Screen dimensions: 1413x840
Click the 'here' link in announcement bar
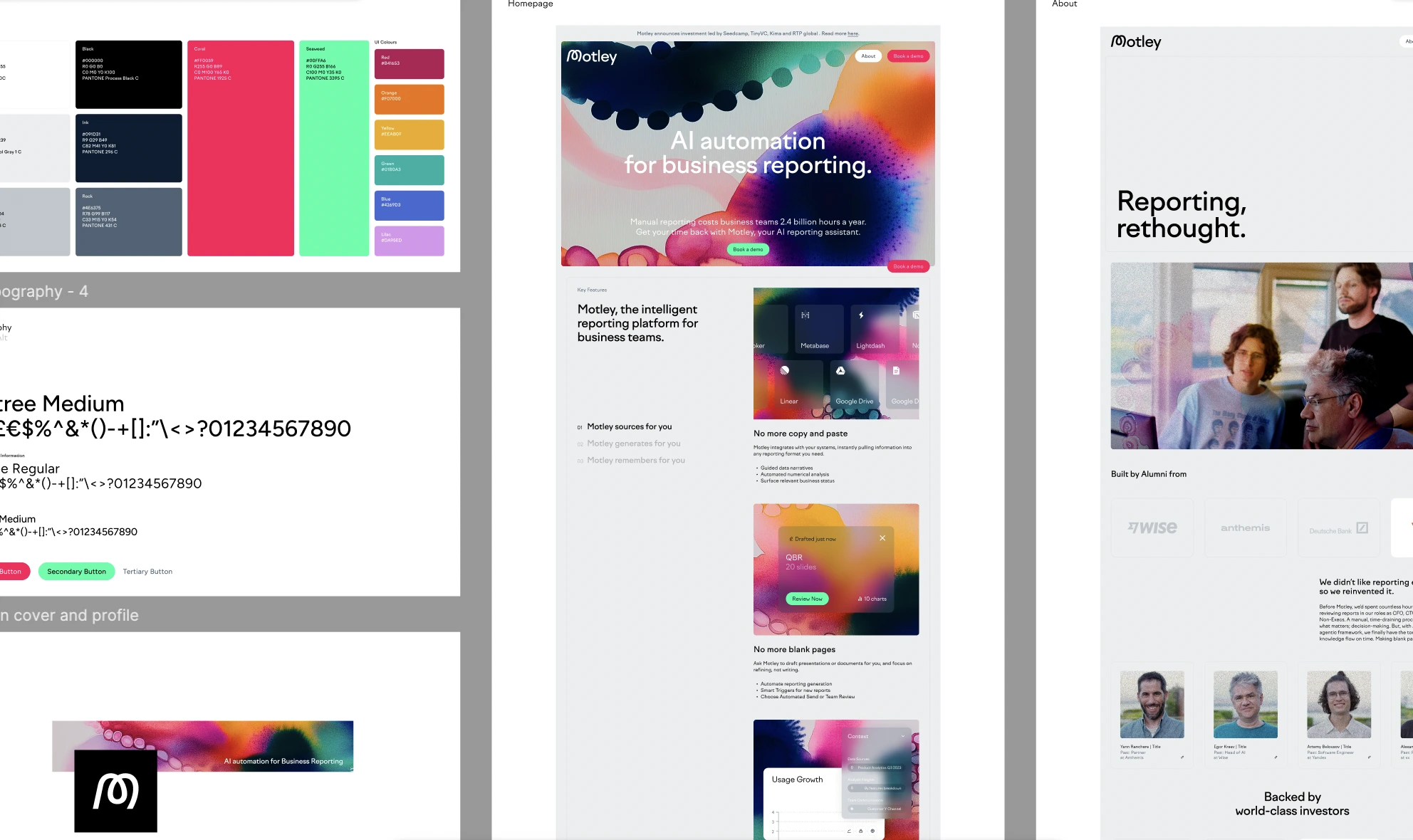pyautogui.click(x=853, y=33)
